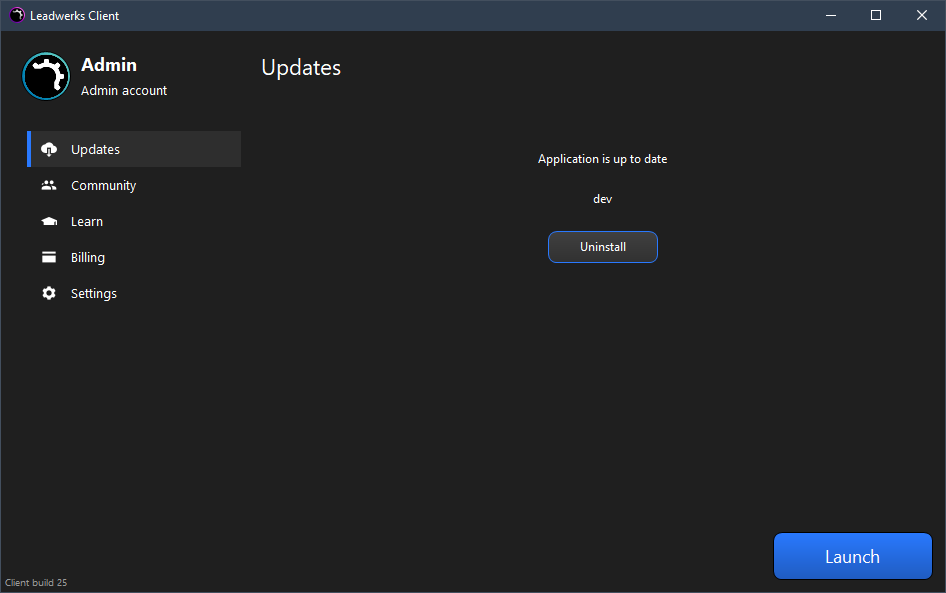Open the Billing page
The height and width of the screenshot is (593, 946).
click(x=134, y=257)
